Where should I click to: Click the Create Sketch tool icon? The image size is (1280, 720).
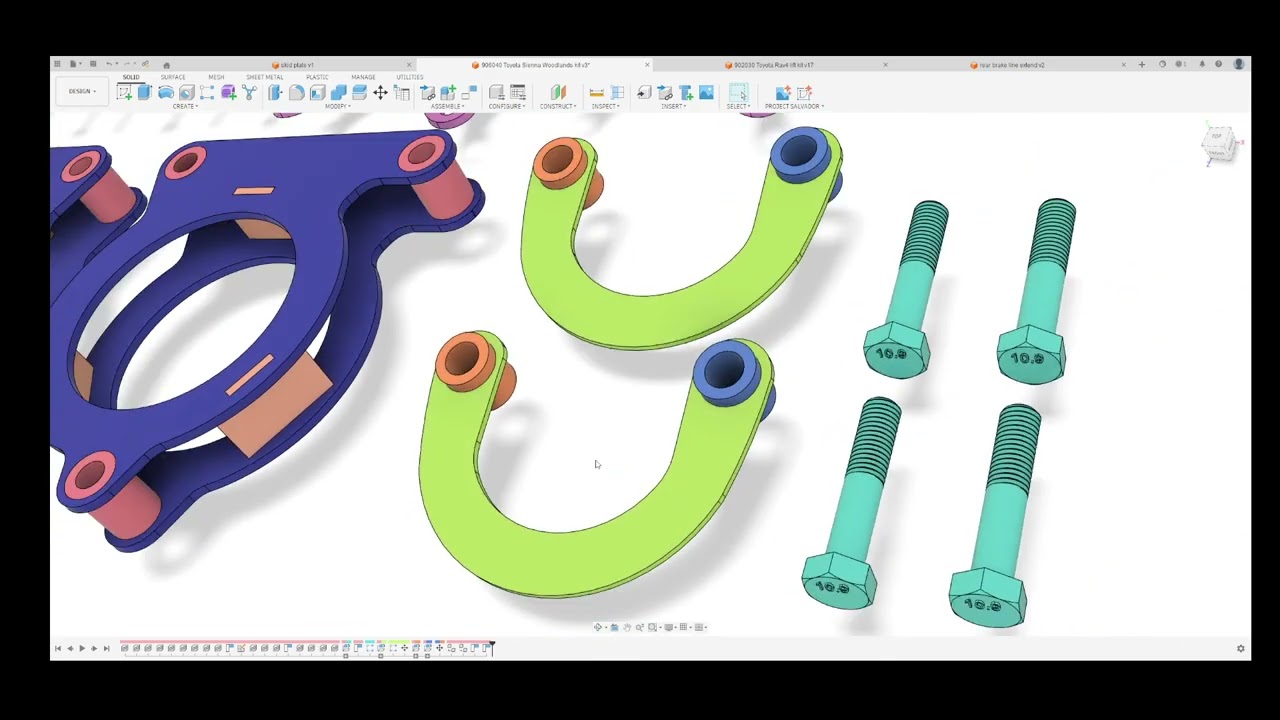(x=124, y=92)
